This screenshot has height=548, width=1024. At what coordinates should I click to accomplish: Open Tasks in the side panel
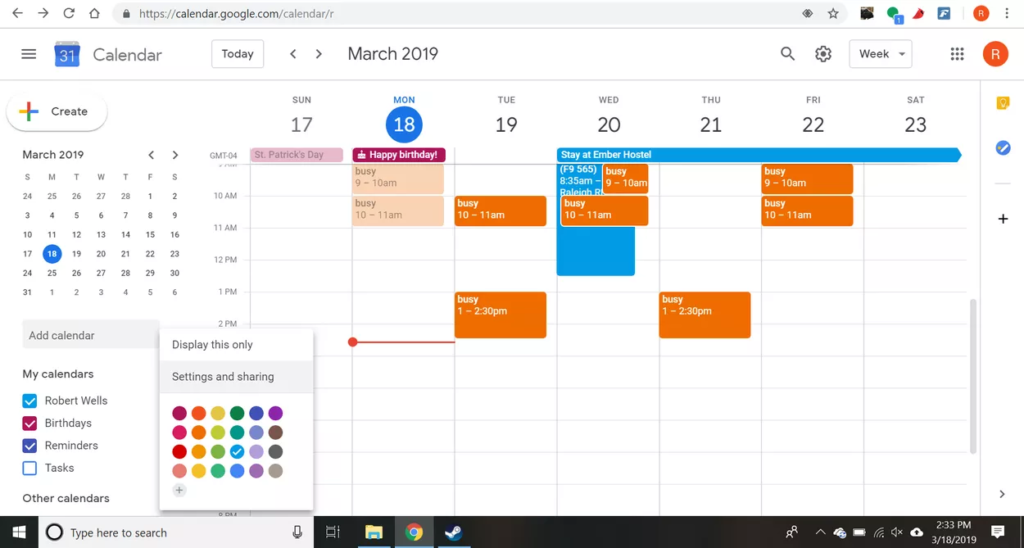coord(1002,148)
